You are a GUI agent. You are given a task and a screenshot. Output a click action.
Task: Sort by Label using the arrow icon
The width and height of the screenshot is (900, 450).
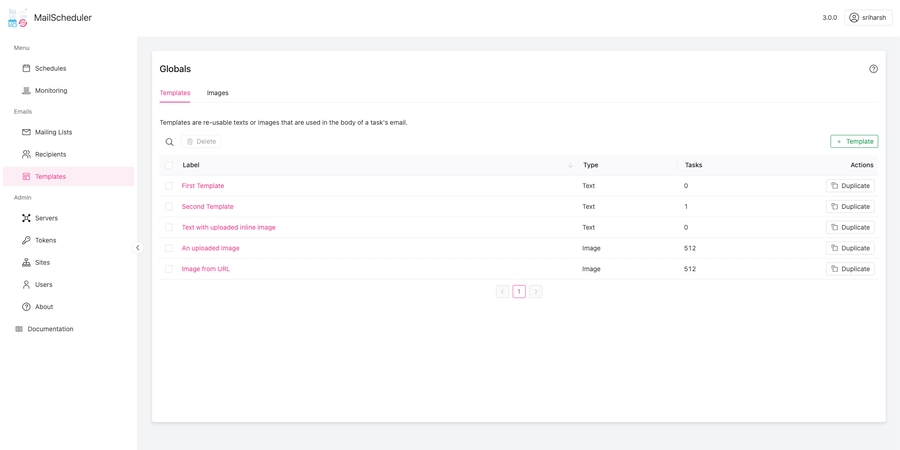pyautogui.click(x=570, y=165)
